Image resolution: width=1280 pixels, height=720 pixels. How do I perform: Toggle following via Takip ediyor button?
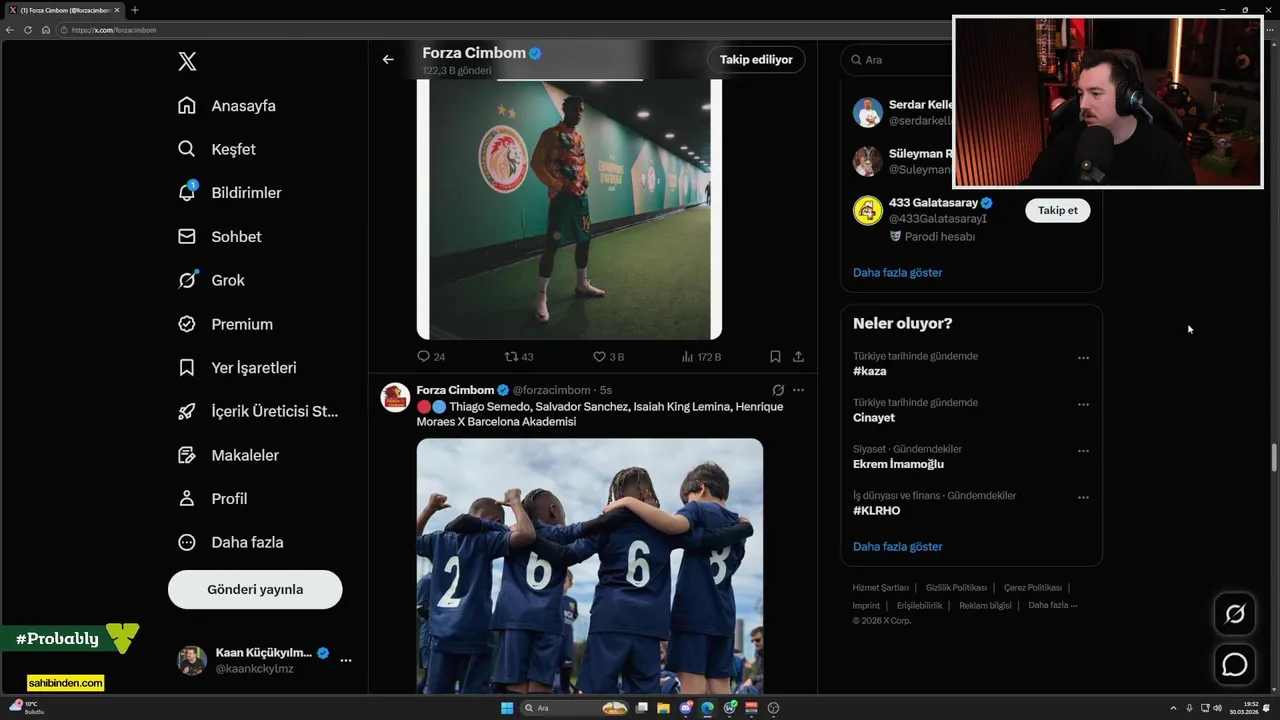pyautogui.click(x=756, y=60)
